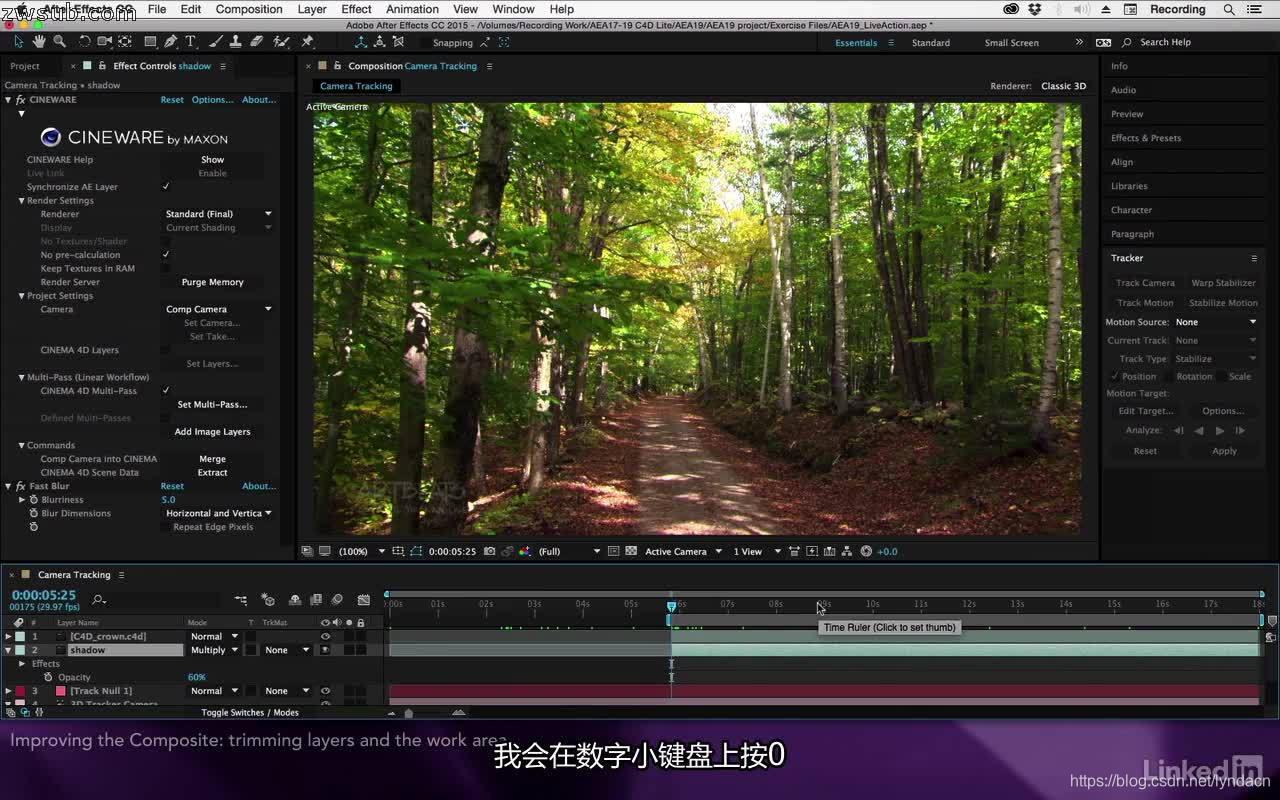
Task: Open the Composition menu
Action: point(249,9)
